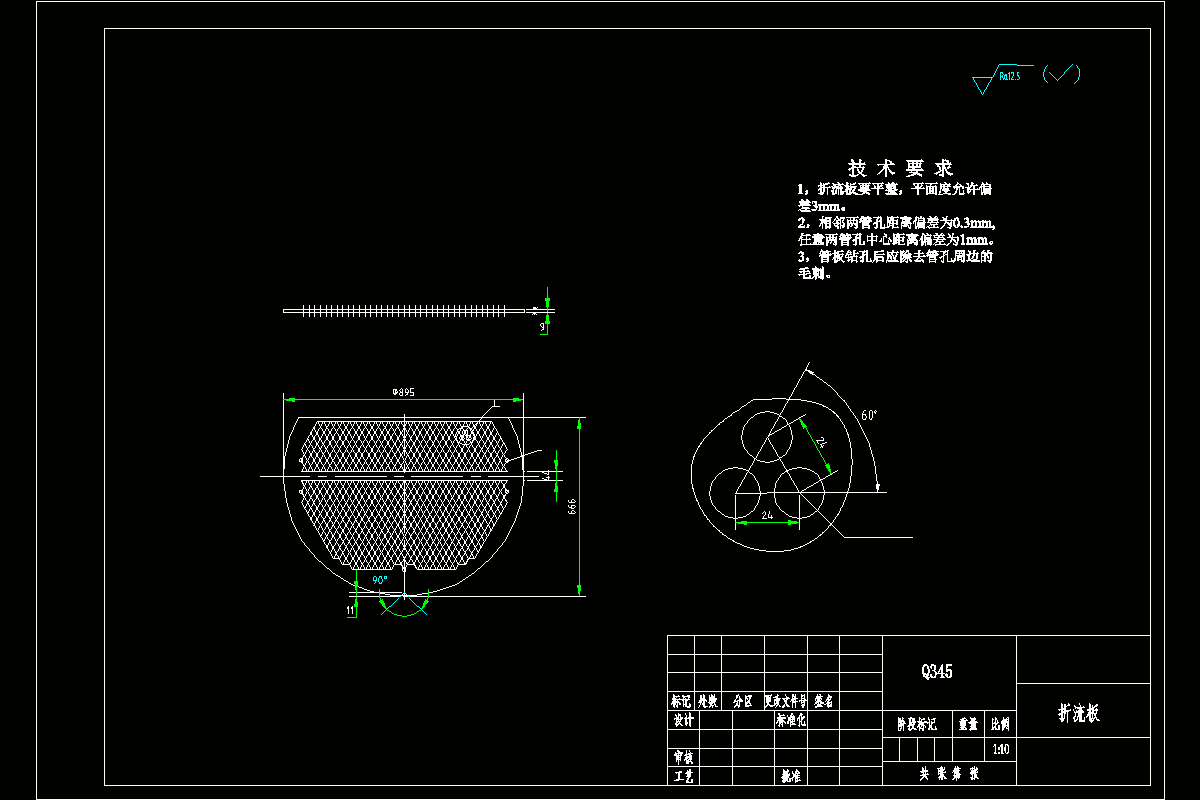Image resolution: width=1200 pixels, height=800 pixels.
Task: Select the 44 dimension text
Action: click(x=547, y=475)
